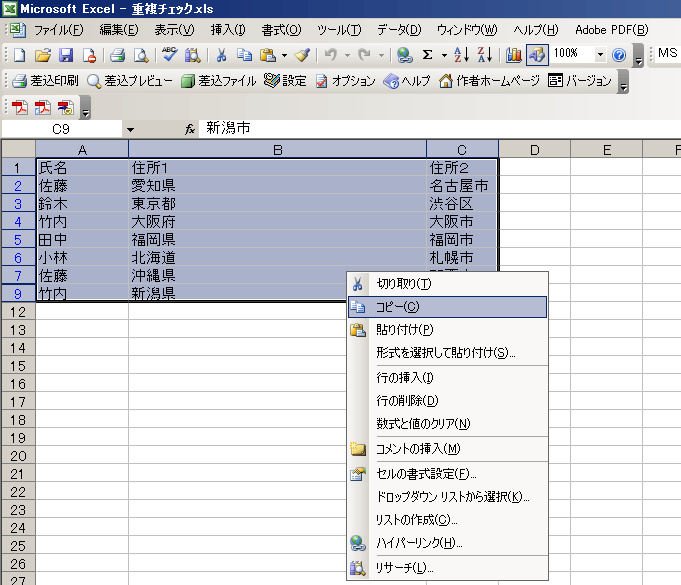
Task: Select セルの書式設定(F) in context menu
Action: 426,473
